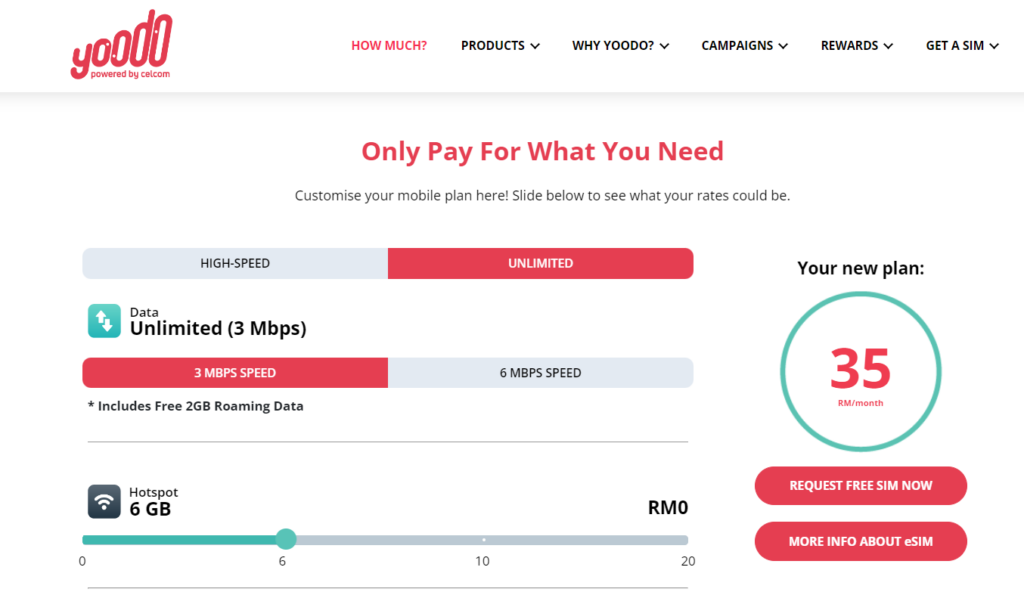The image size is (1024, 592).
Task: Click MORE INFO ABOUT eSIM button
Action: coord(860,541)
